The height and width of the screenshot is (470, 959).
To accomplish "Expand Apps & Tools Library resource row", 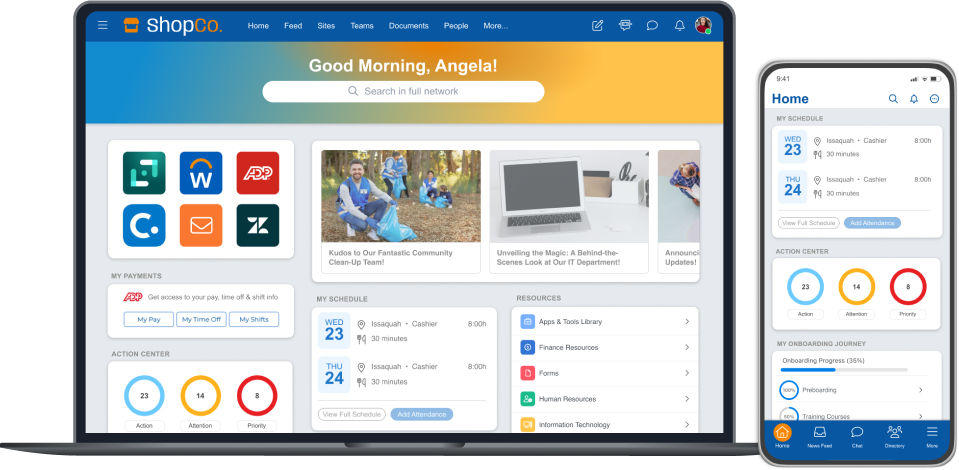I will 687,321.
